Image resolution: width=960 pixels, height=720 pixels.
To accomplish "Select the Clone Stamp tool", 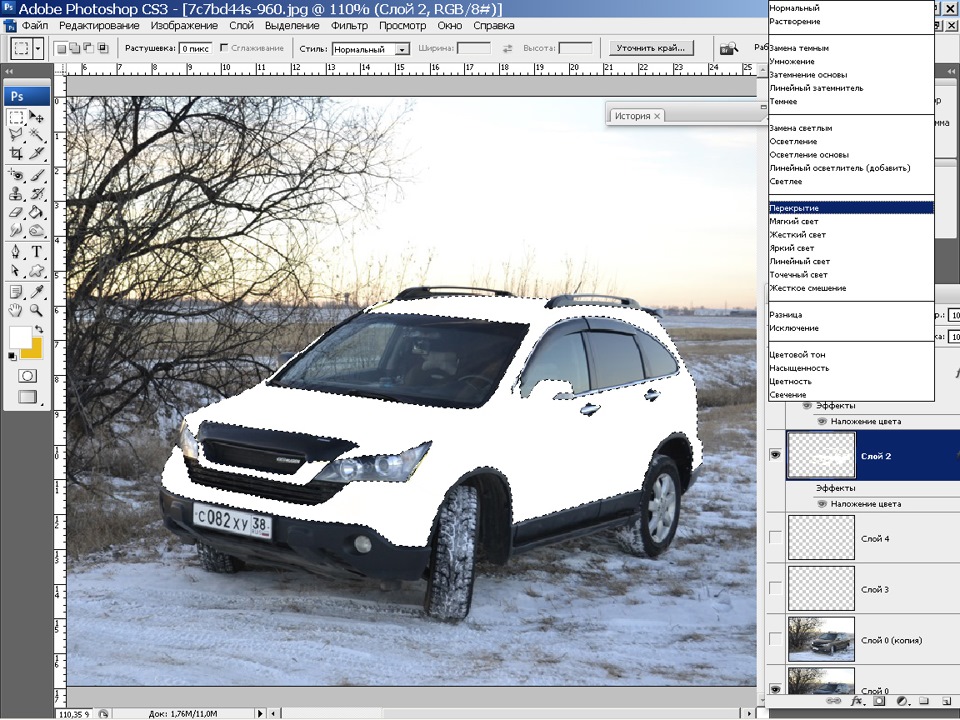I will [x=16, y=195].
